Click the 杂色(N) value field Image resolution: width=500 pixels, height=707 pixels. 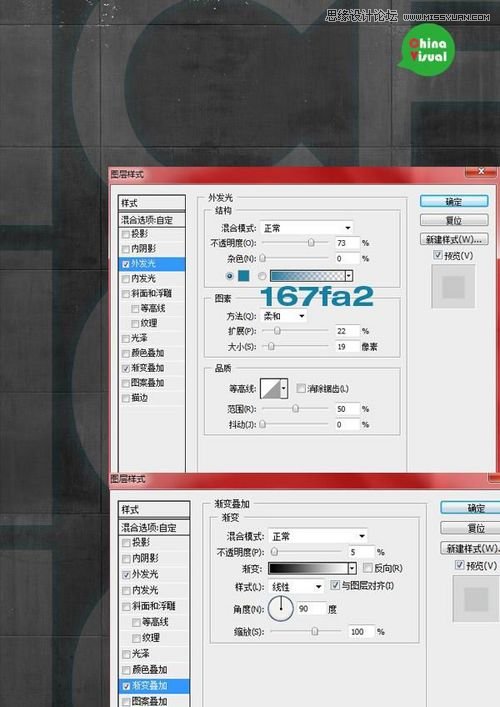tap(347, 258)
